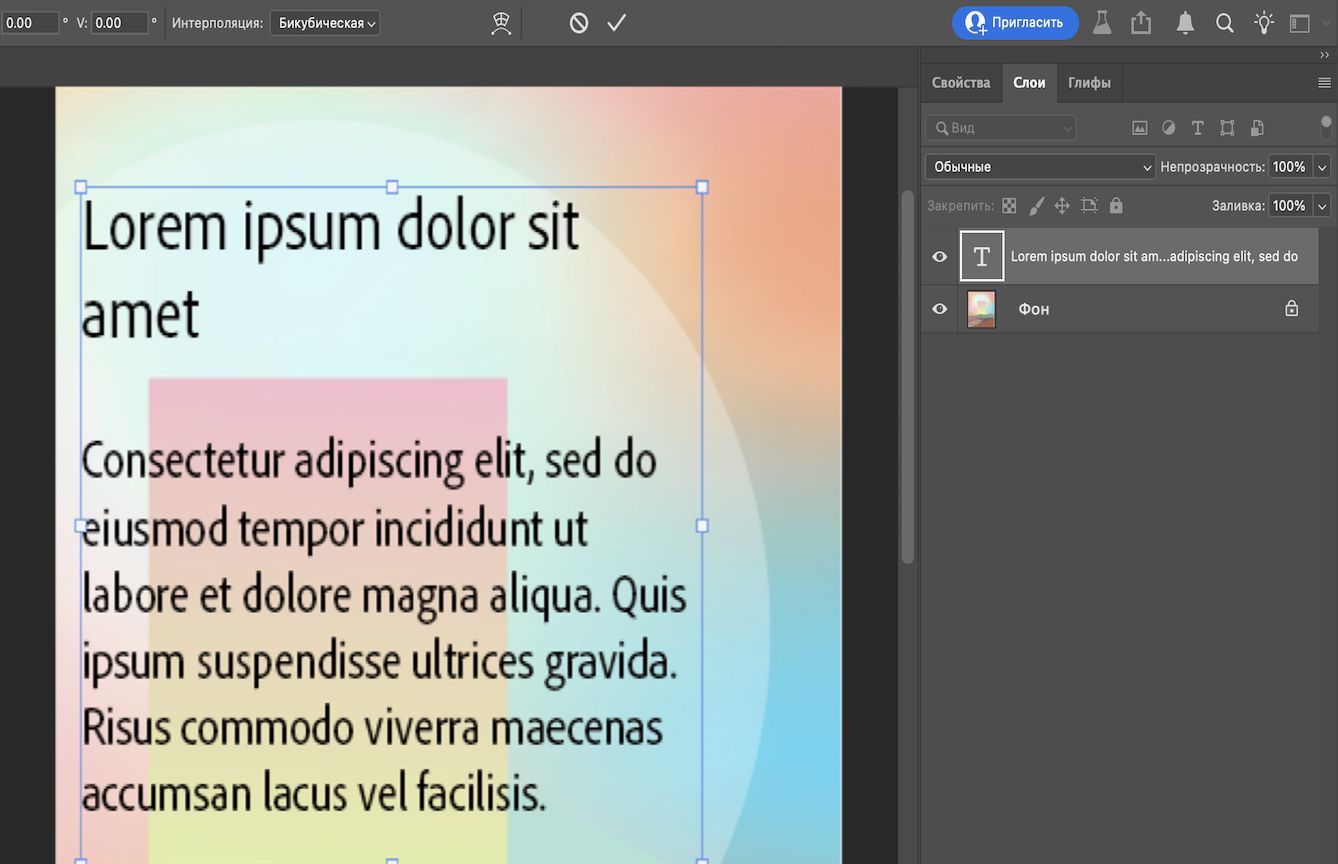The width and height of the screenshot is (1338, 864).
Task: Open the Обычные blend mode dropdown
Action: click(1038, 166)
